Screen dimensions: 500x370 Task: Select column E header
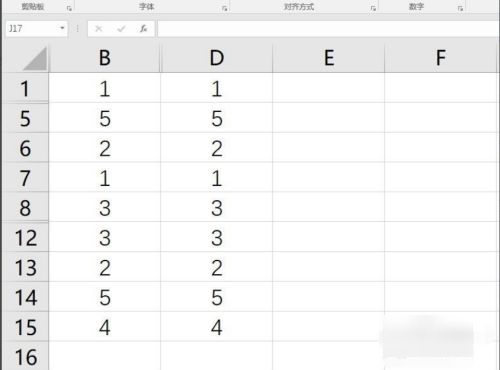click(x=329, y=58)
